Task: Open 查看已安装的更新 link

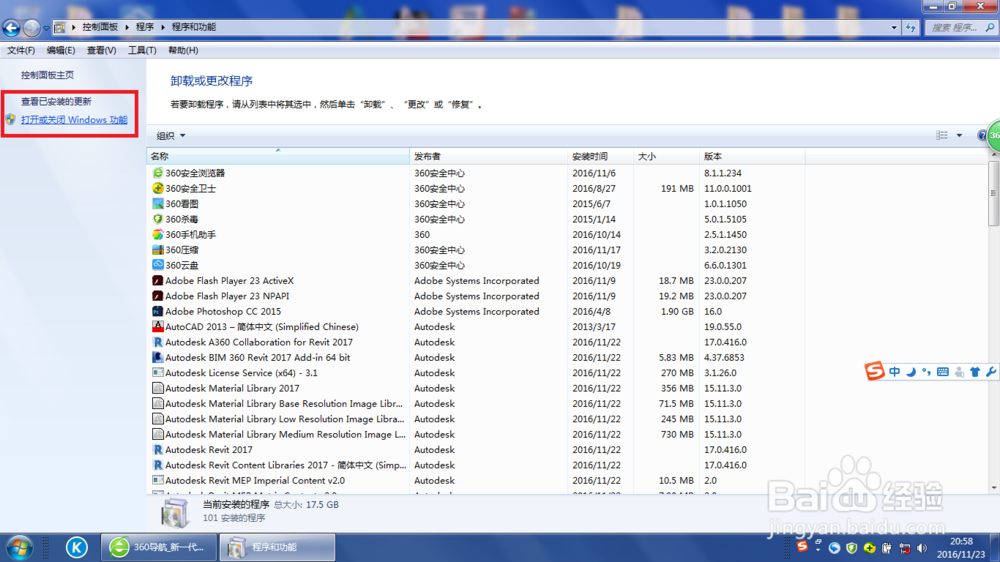Action: [56, 101]
